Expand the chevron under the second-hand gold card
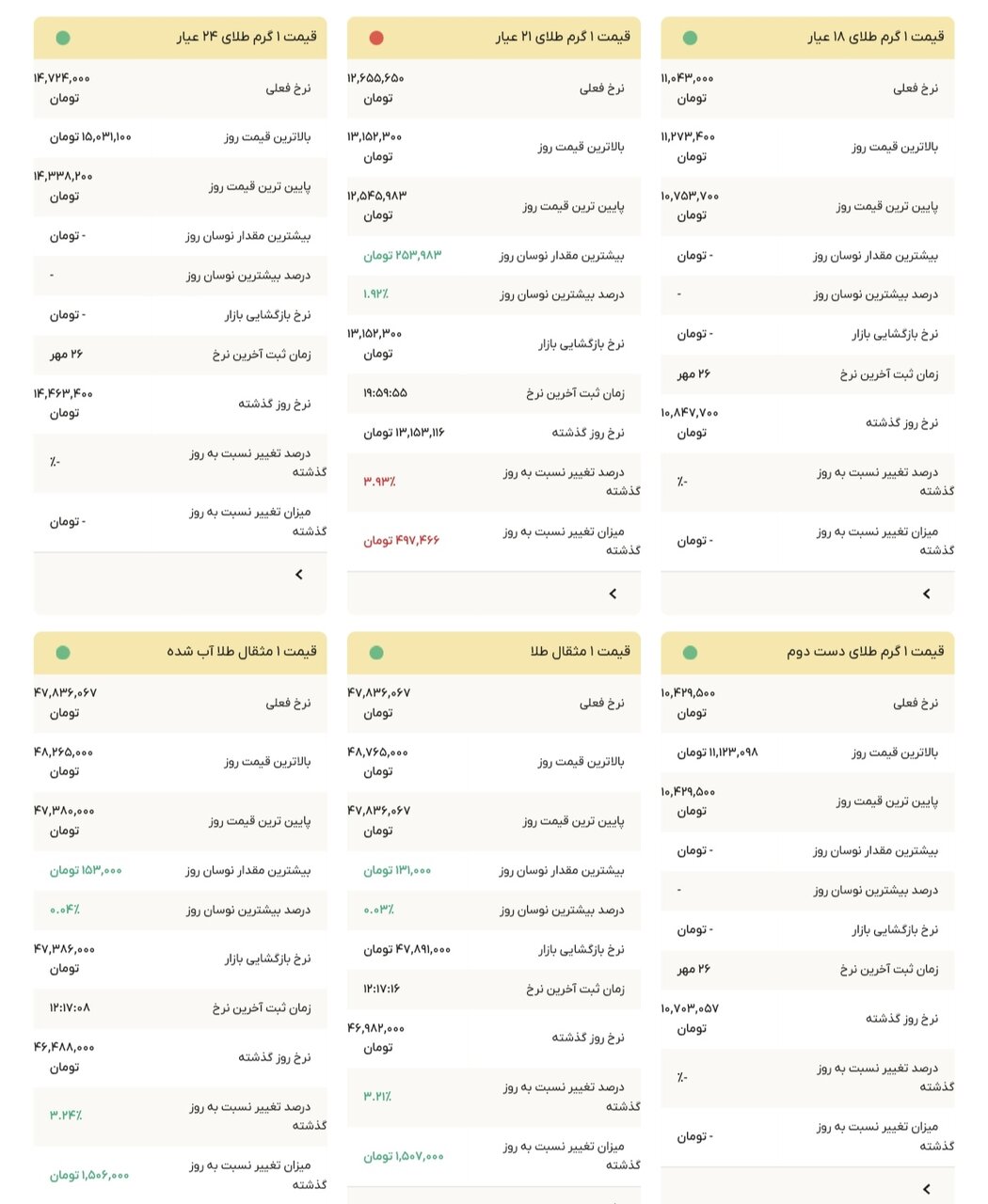This screenshot has height=1204, width=988. 926,1189
